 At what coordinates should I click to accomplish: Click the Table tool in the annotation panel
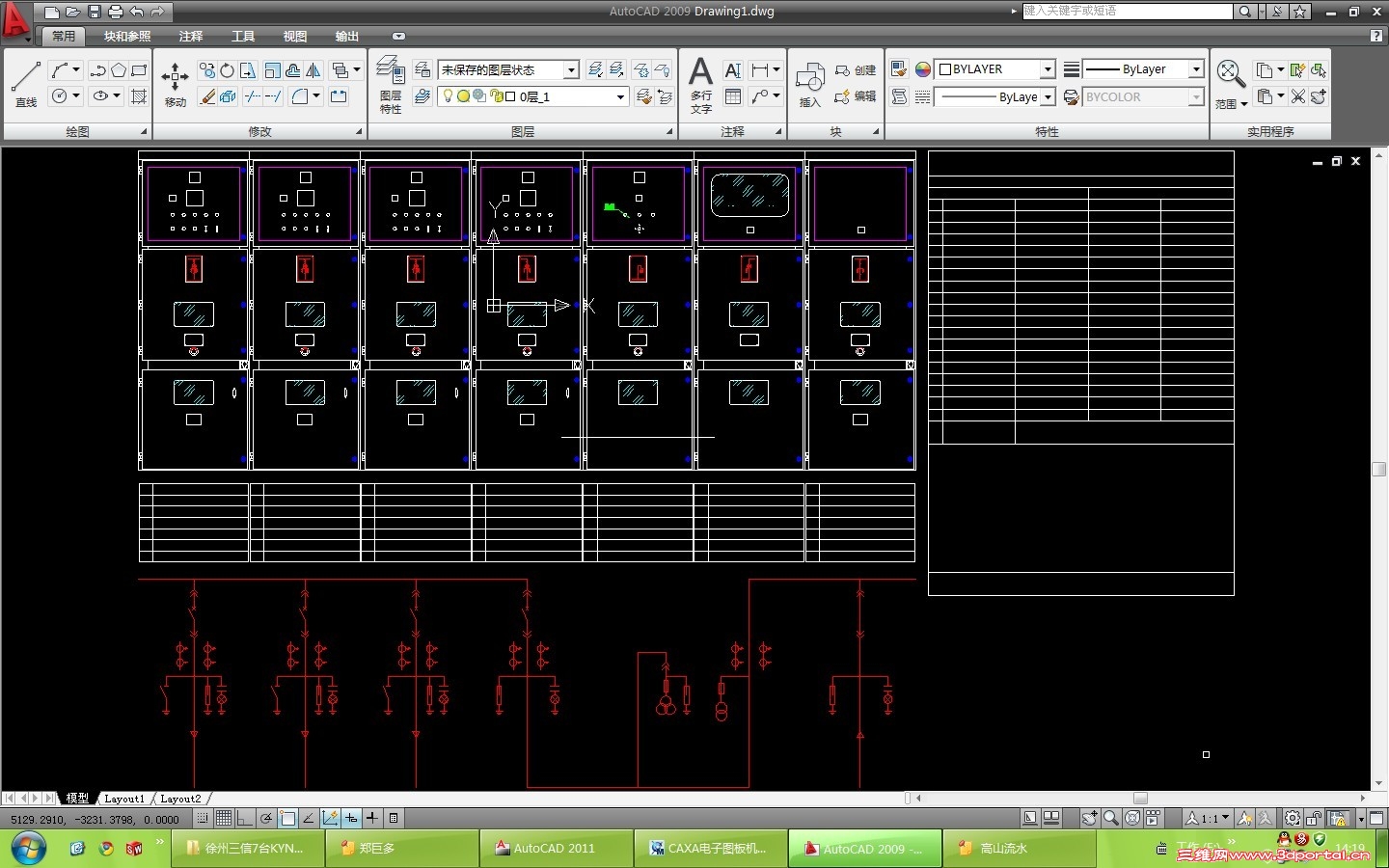(733, 96)
